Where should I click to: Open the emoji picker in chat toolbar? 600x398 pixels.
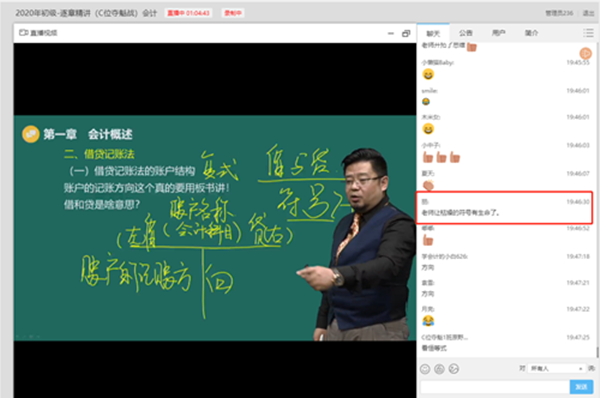pyautogui.click(x=425, y=369)
